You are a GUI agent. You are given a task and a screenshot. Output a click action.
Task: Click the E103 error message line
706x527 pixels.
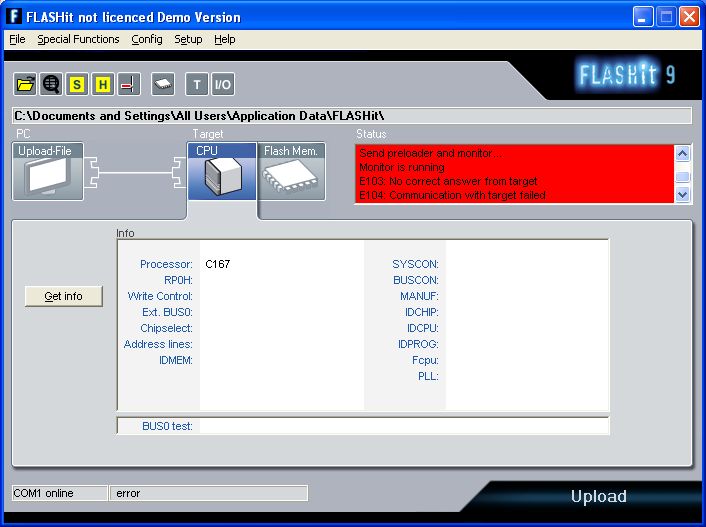coord(448,182)
